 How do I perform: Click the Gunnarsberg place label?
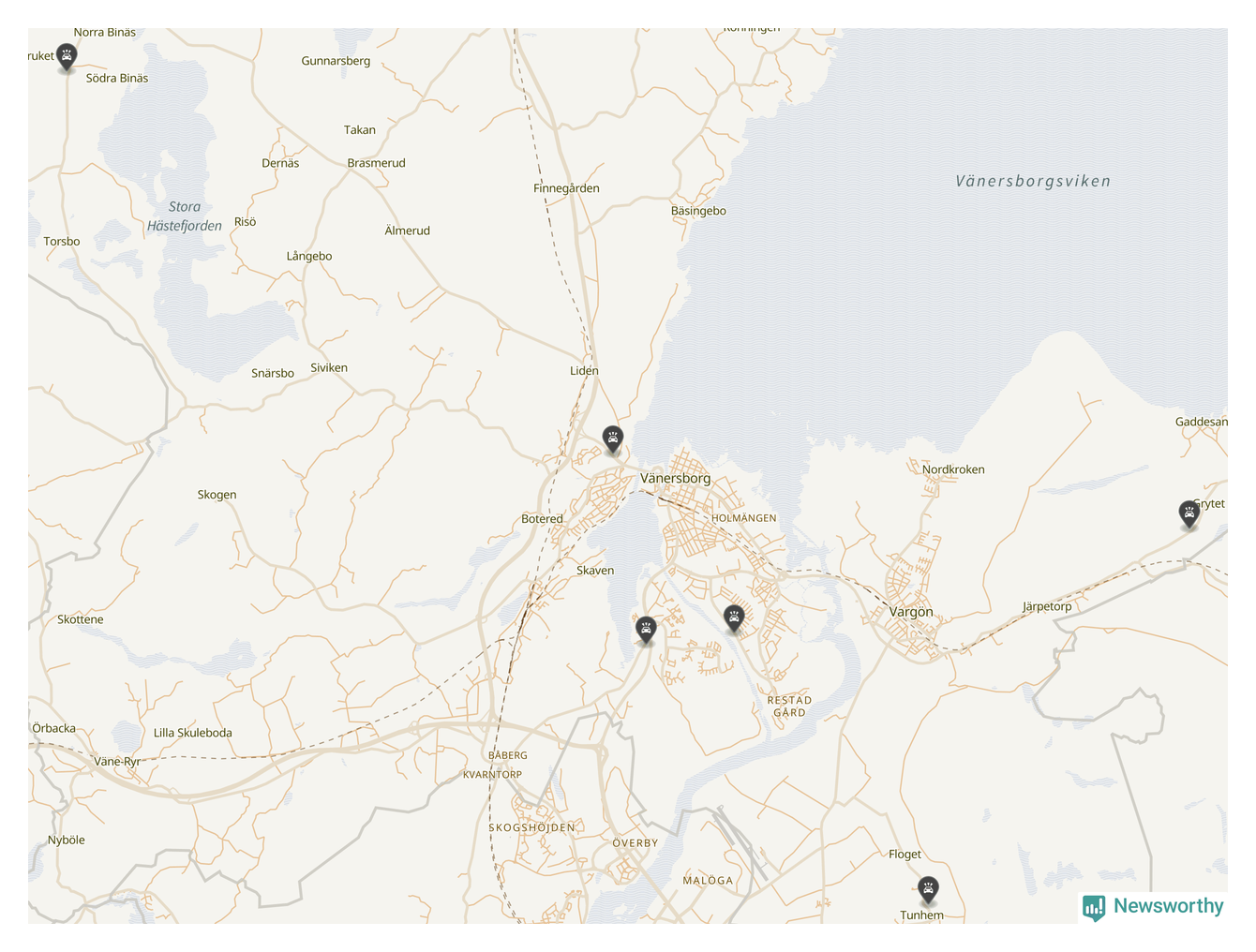[x=336, y=61]
